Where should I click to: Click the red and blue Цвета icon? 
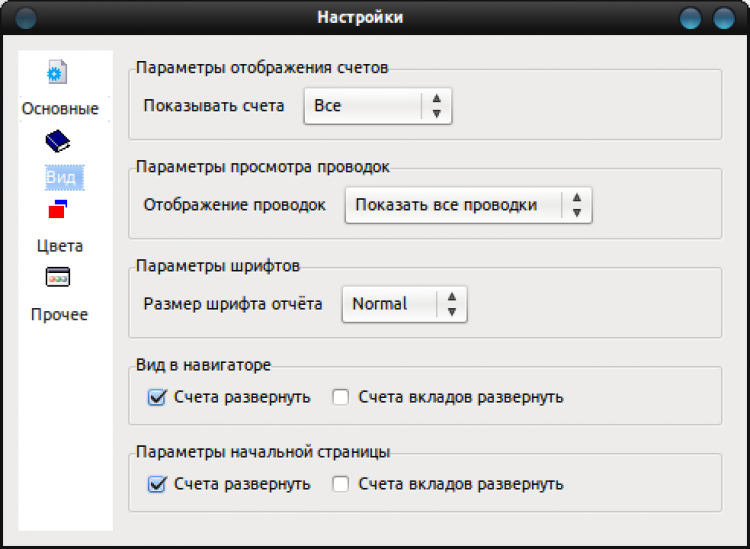pos(58,208)
